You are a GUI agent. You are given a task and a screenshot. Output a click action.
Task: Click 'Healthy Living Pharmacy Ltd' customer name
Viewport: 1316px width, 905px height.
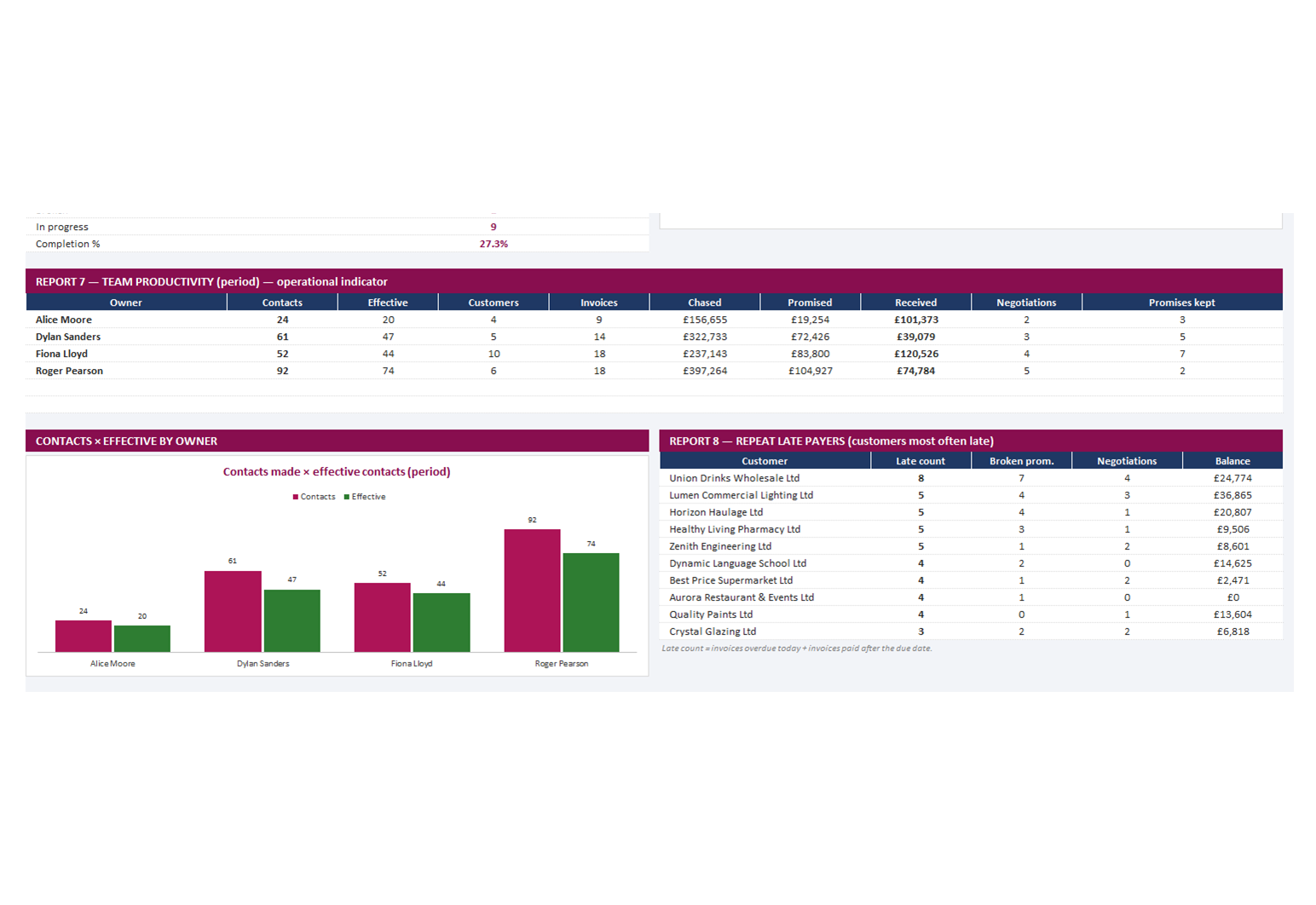tap(735, 529)
